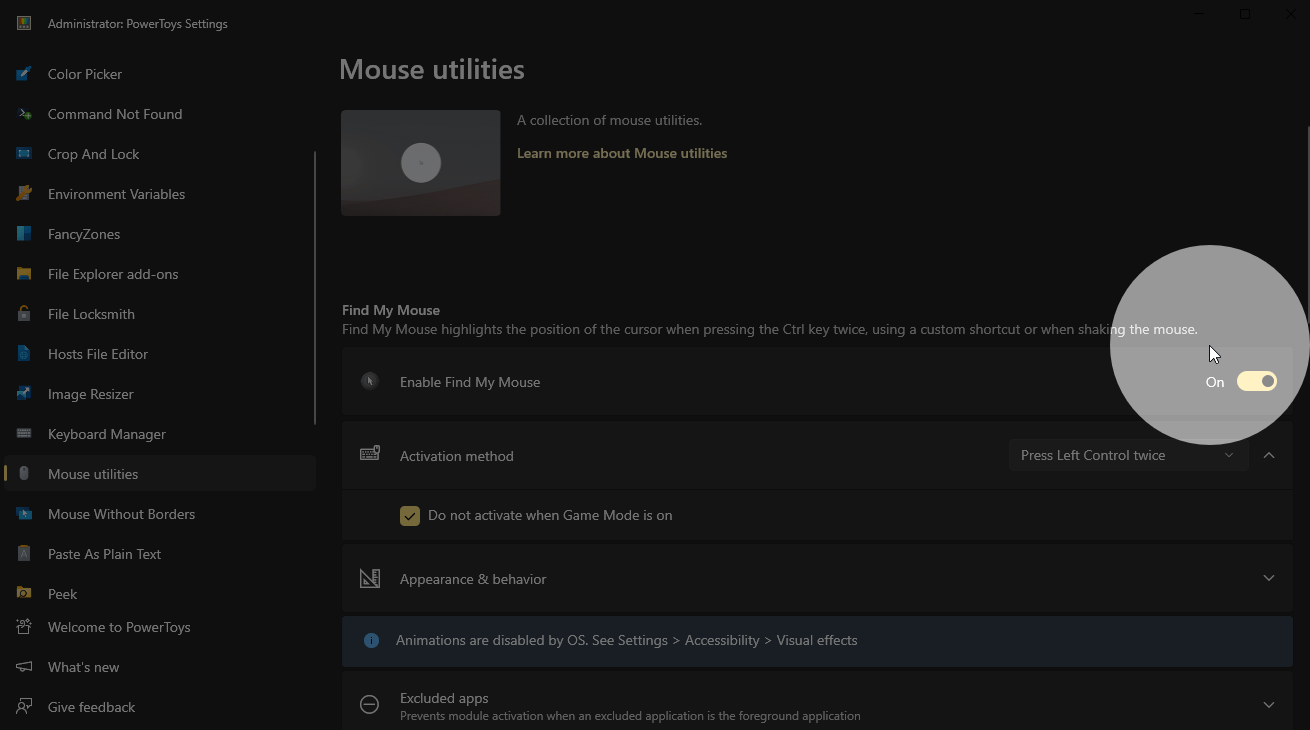Click the FancyZones icon
1310x730 pixels.
coord(24,234)
